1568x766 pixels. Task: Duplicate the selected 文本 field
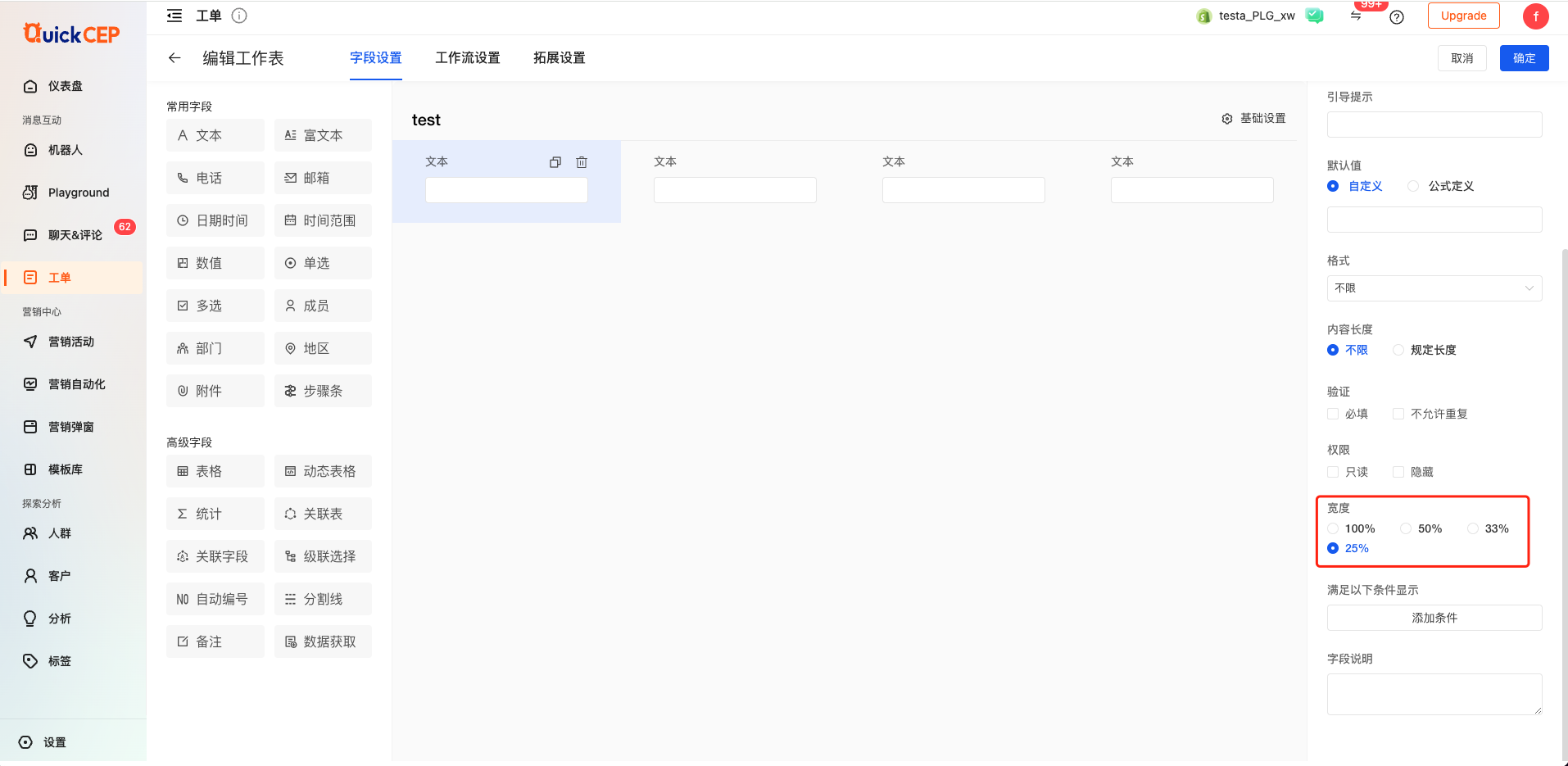coord(555,162)
